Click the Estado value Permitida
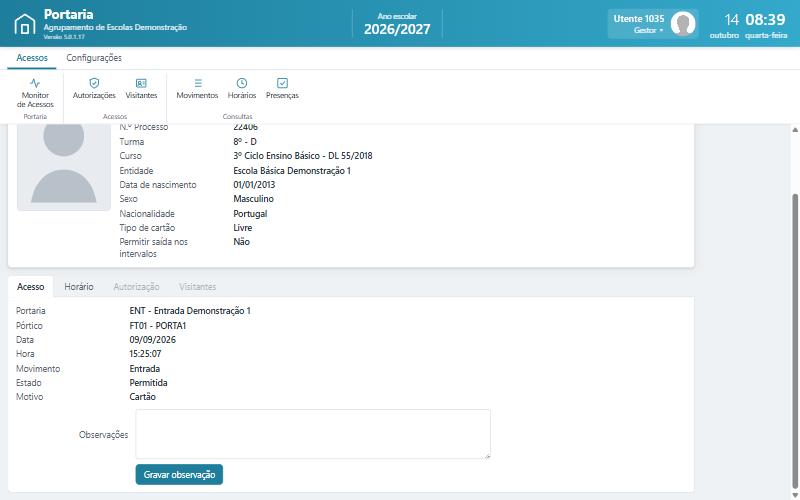This screenshot has height=500, width=800. (148, 383)
